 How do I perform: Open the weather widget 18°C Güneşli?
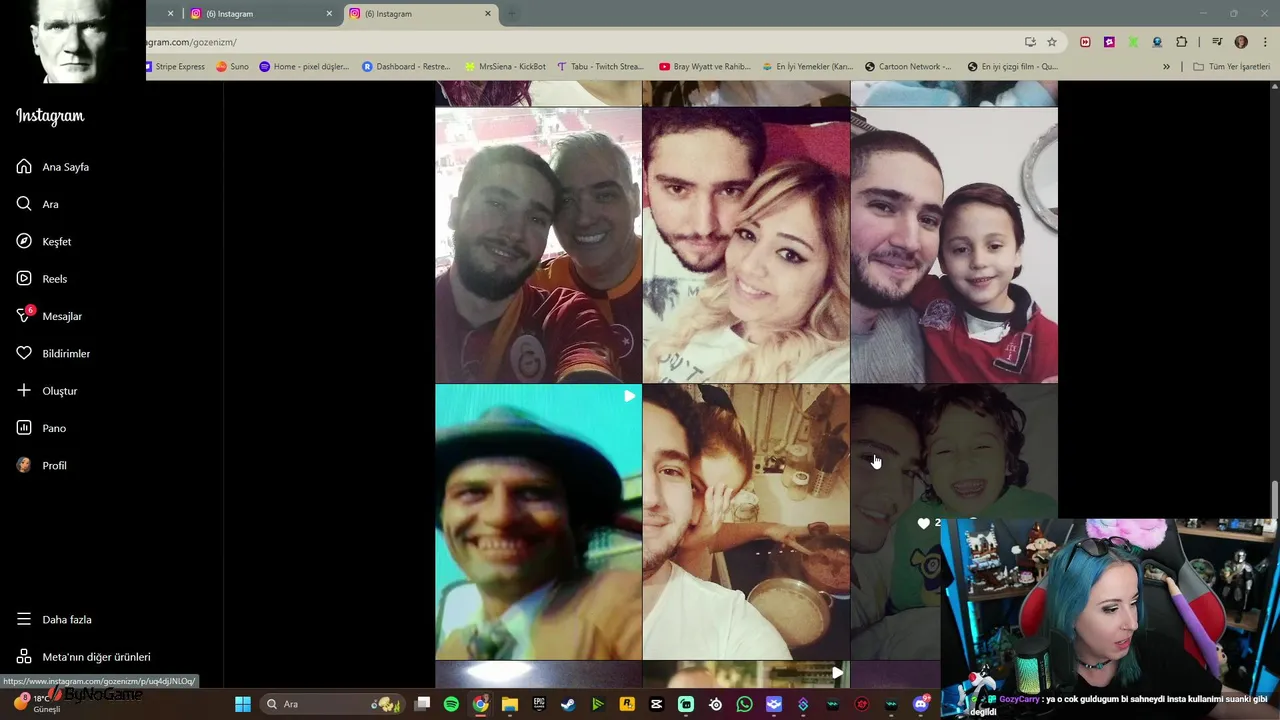pyautogui.click(x=38, y=703)
